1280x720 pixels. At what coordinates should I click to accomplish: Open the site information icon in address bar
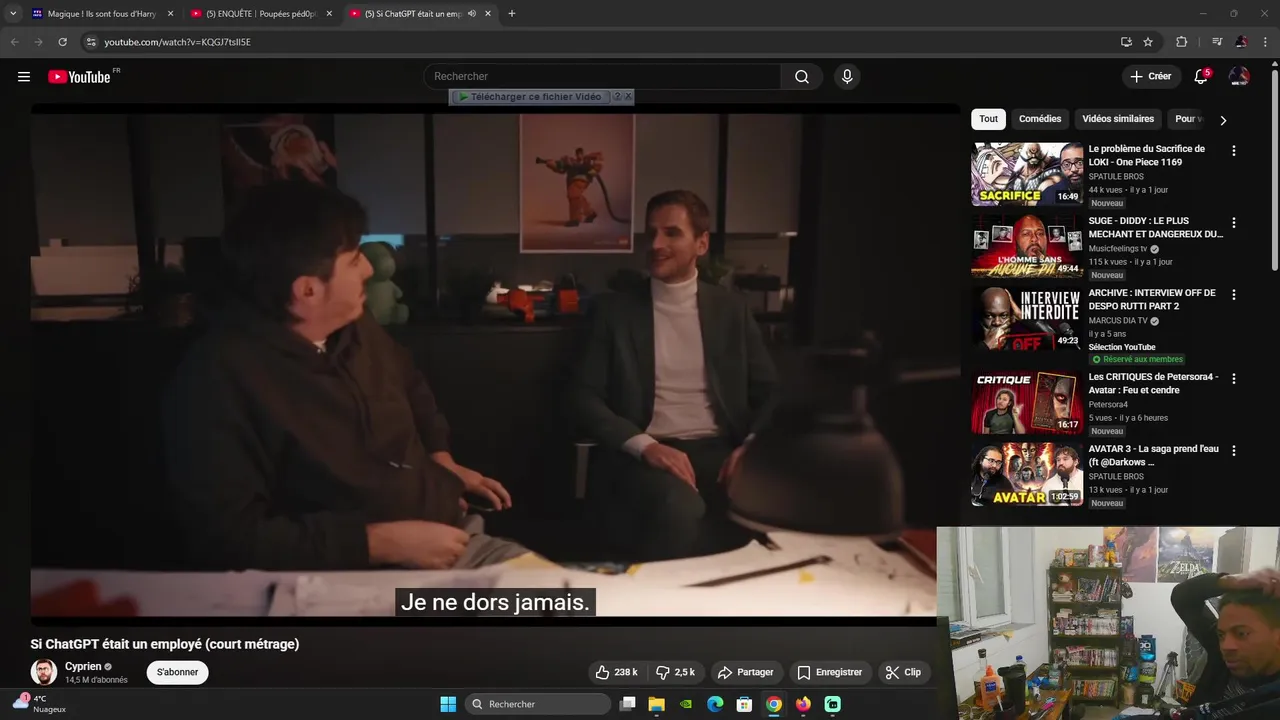(90, 42)
